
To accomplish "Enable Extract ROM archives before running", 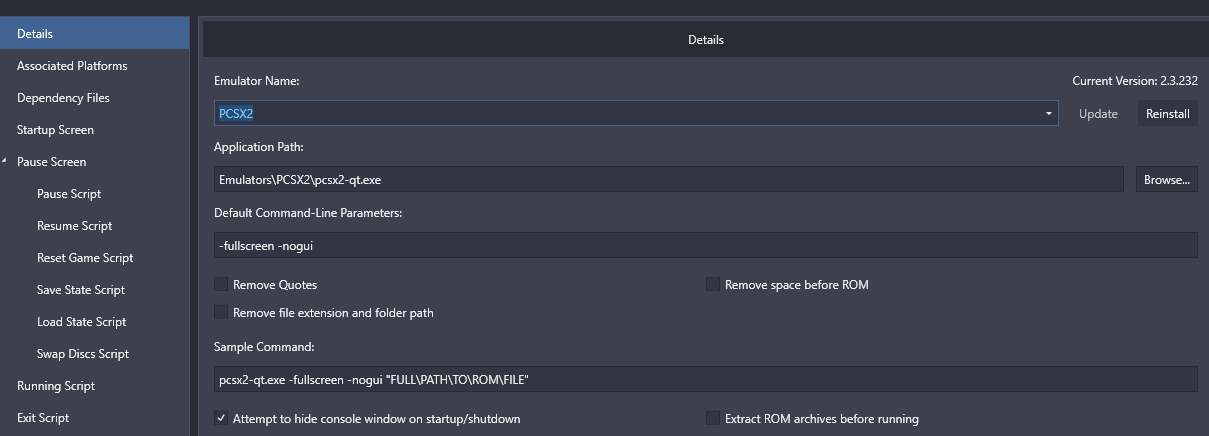I will [x=713, y=419].
